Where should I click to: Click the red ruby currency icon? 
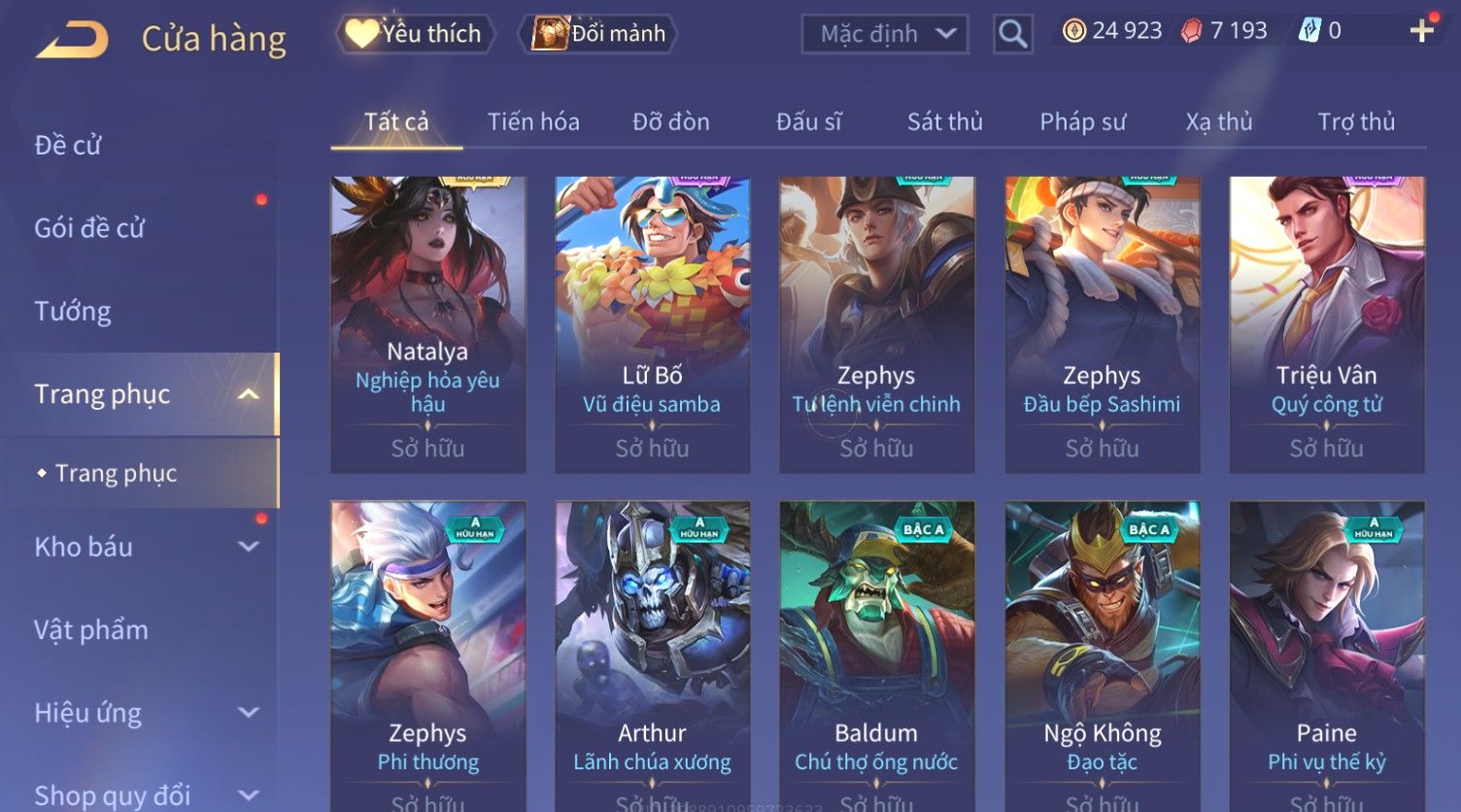coord(1192,31)
